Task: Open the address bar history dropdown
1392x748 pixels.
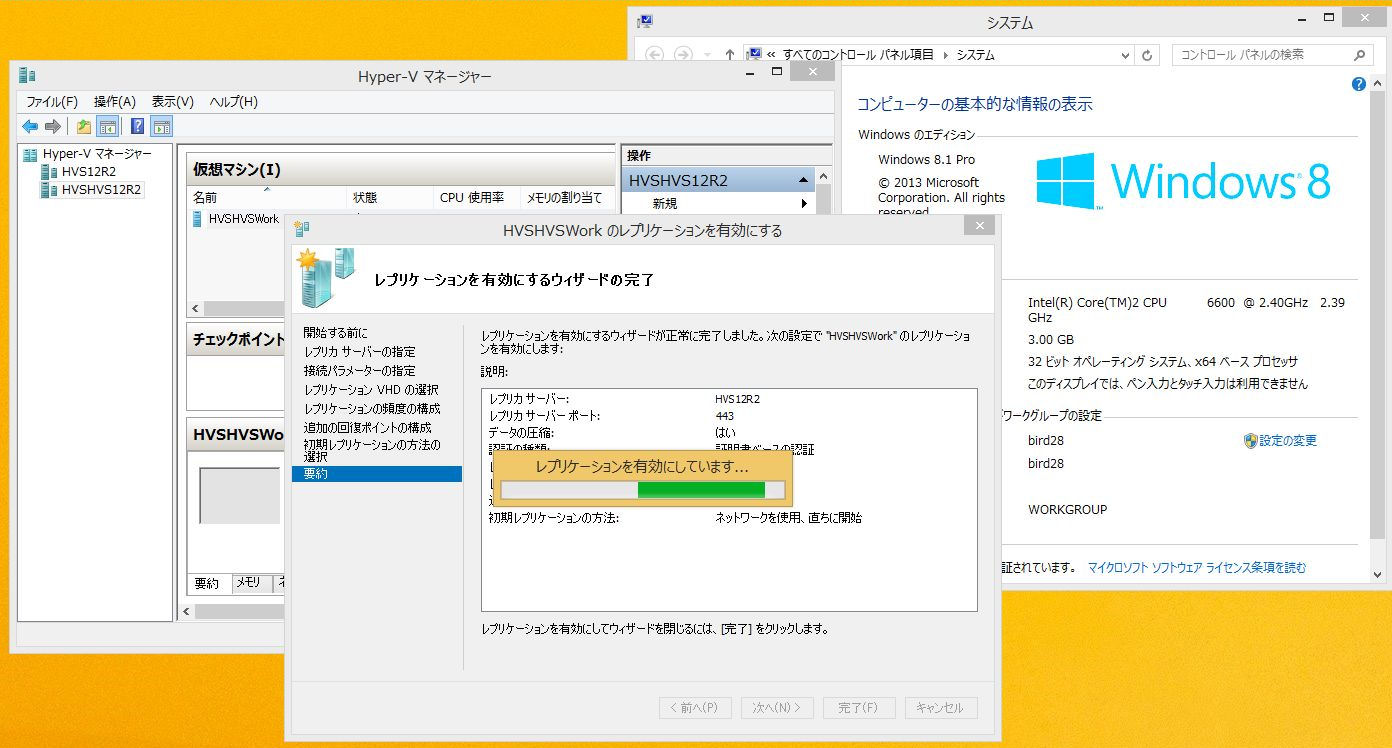Action: click(x=1125, y=55)
